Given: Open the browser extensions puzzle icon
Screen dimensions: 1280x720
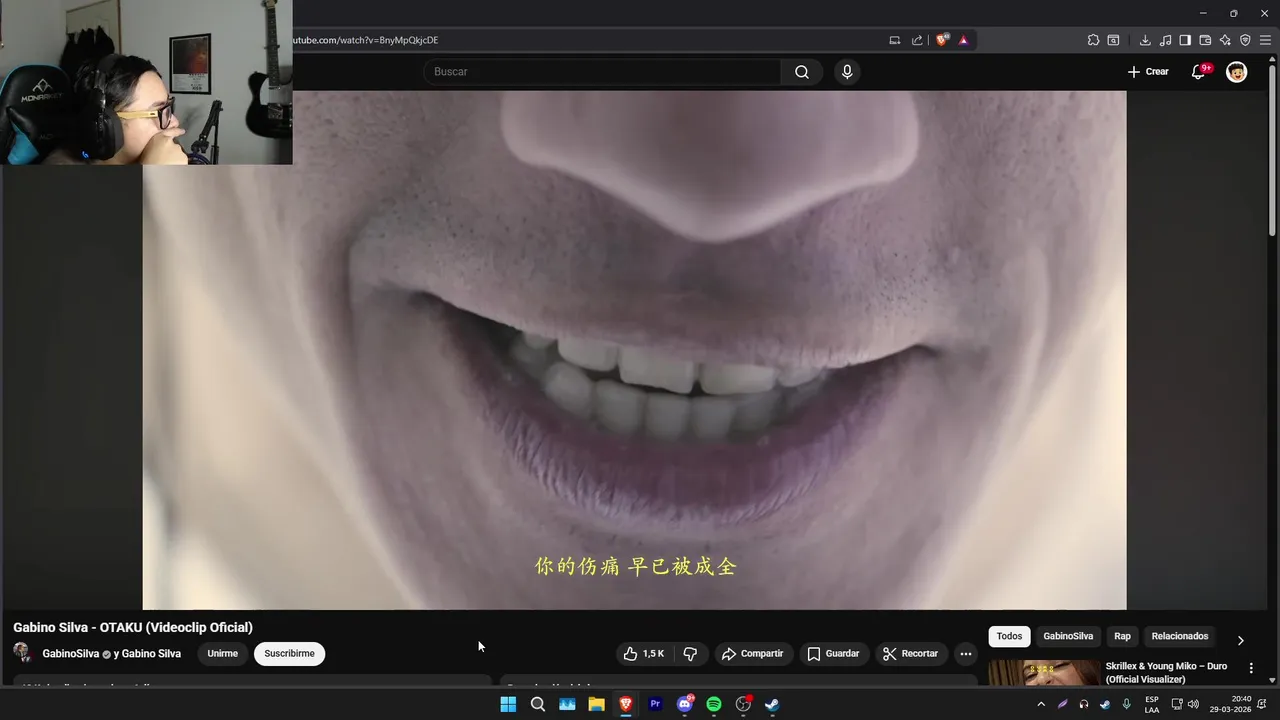Looking at the screenshot, I should coord(1094,40).
